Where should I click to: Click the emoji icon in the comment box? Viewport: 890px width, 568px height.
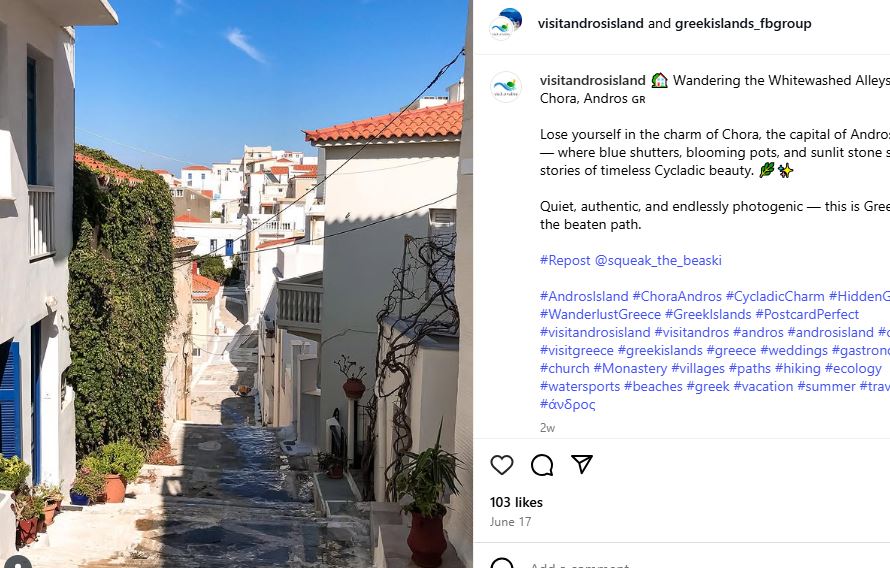click(502, 563)
